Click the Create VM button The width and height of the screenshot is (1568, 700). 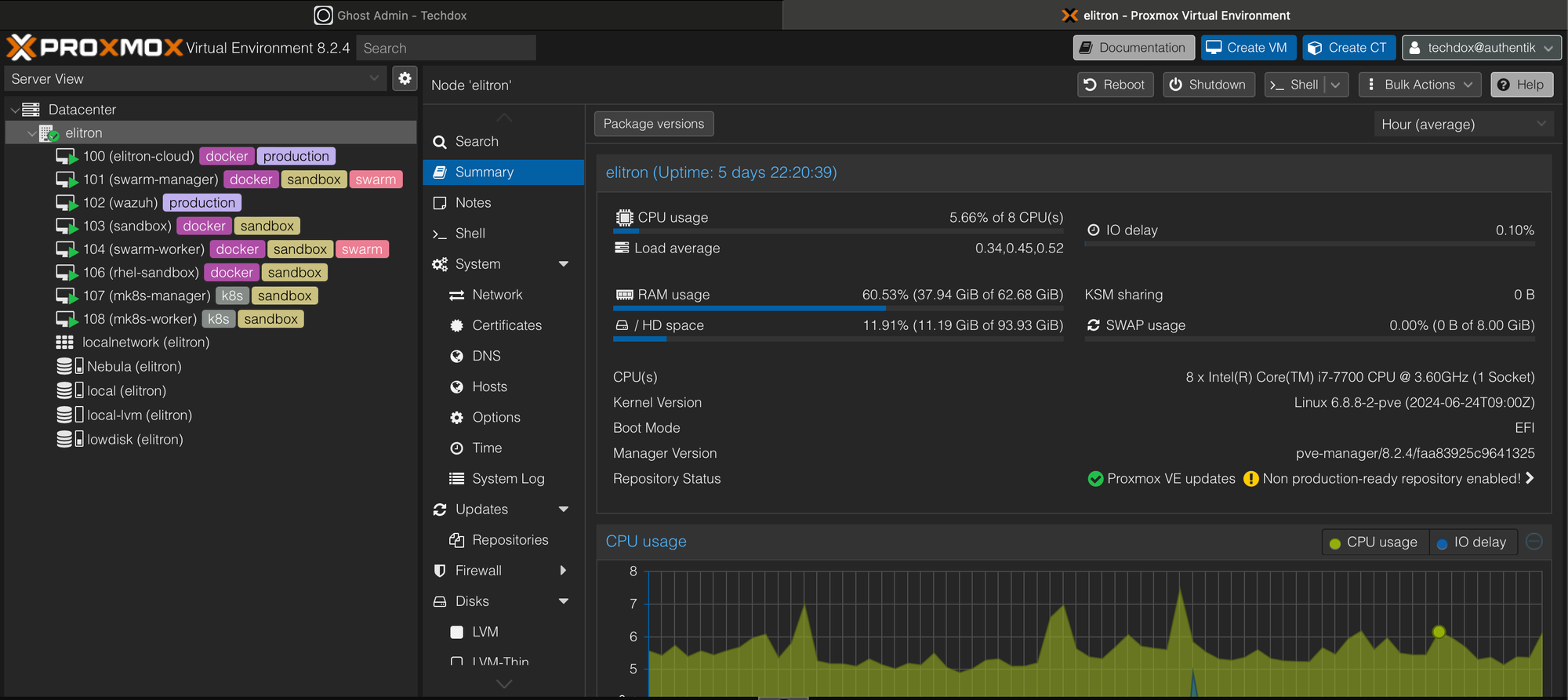tap(1247, 48)
